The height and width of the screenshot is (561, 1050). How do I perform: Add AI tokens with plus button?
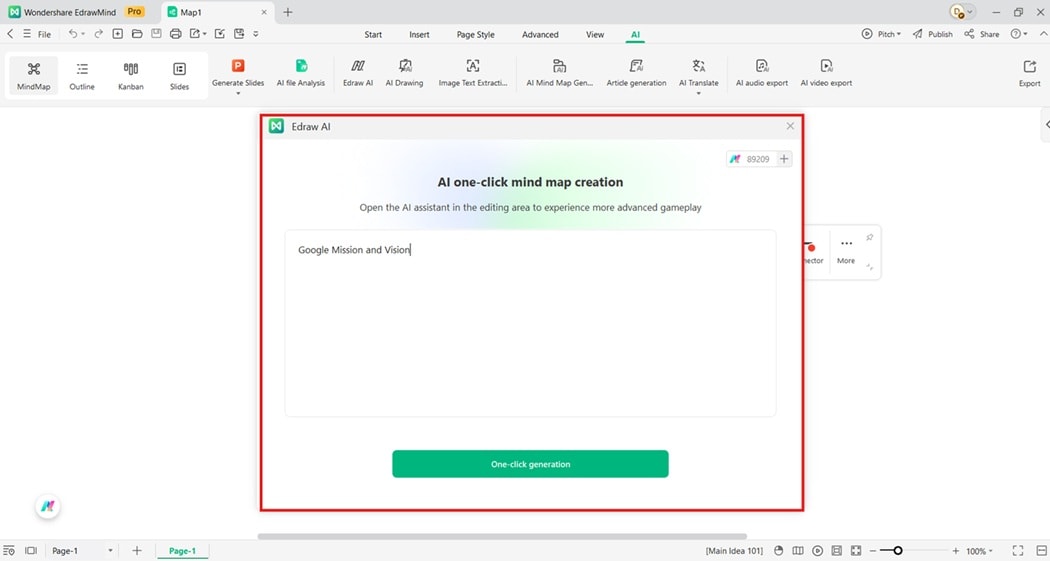784,159
